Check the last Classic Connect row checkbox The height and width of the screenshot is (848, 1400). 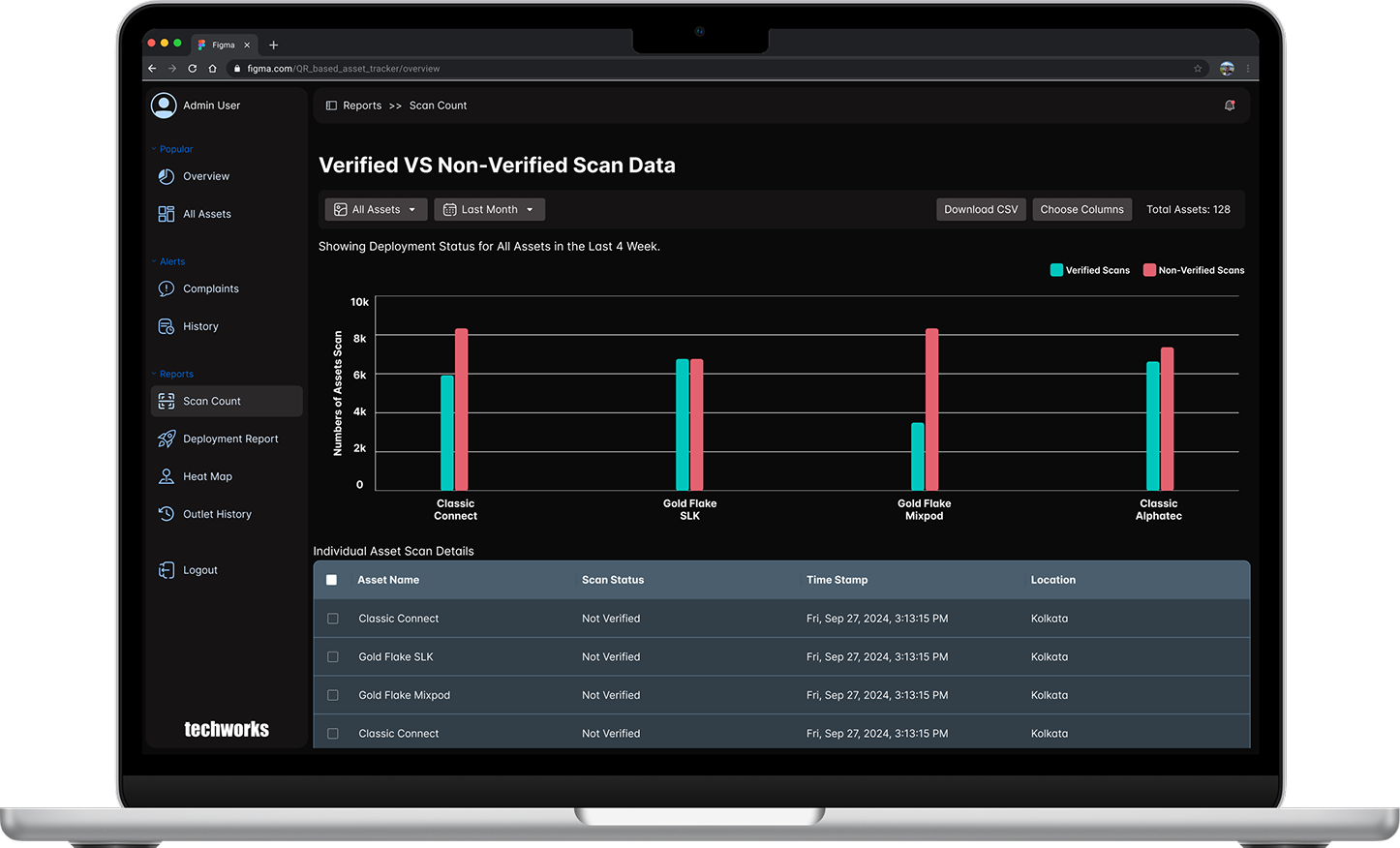click(333, 734)
